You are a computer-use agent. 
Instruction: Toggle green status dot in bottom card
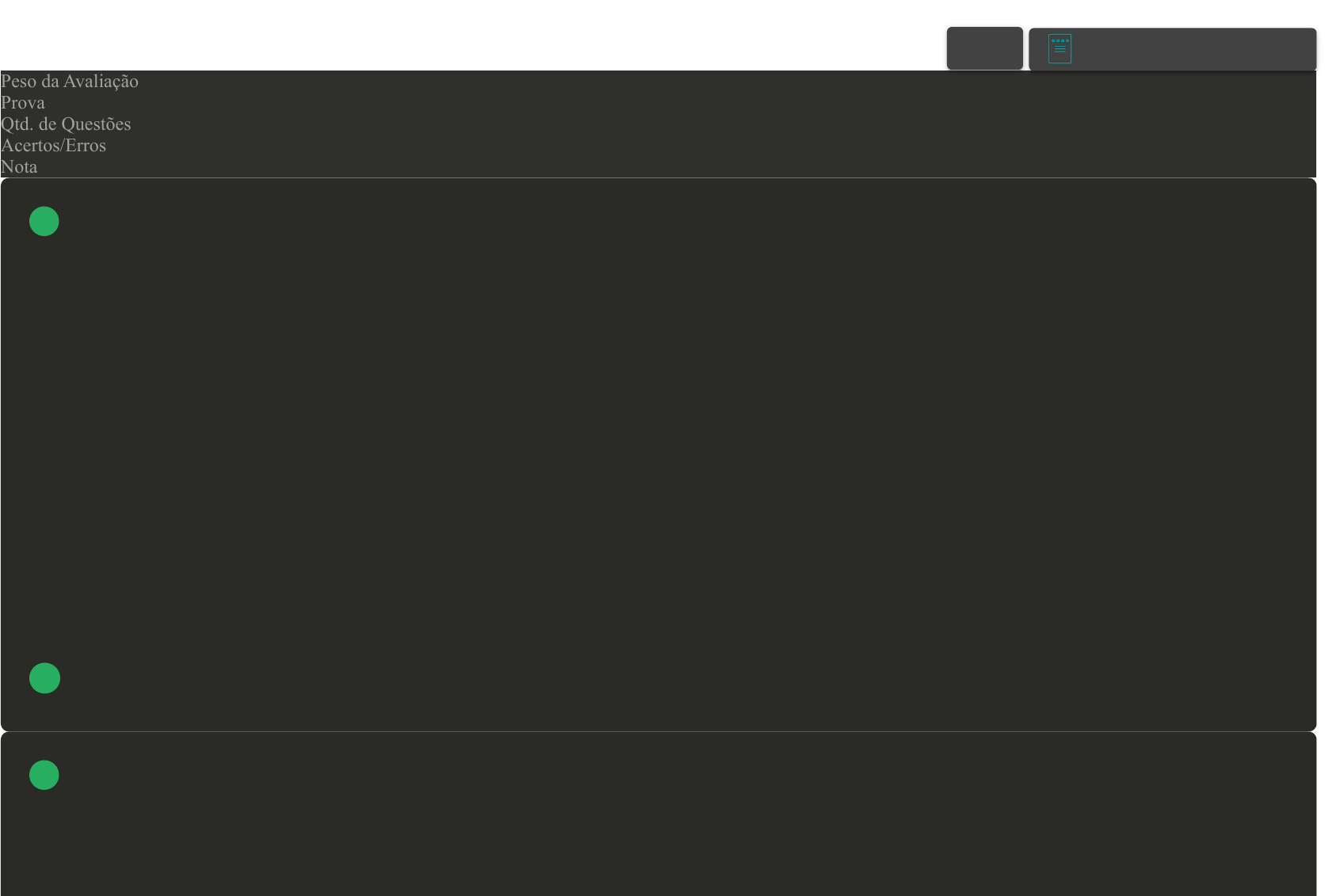point(44,775)
